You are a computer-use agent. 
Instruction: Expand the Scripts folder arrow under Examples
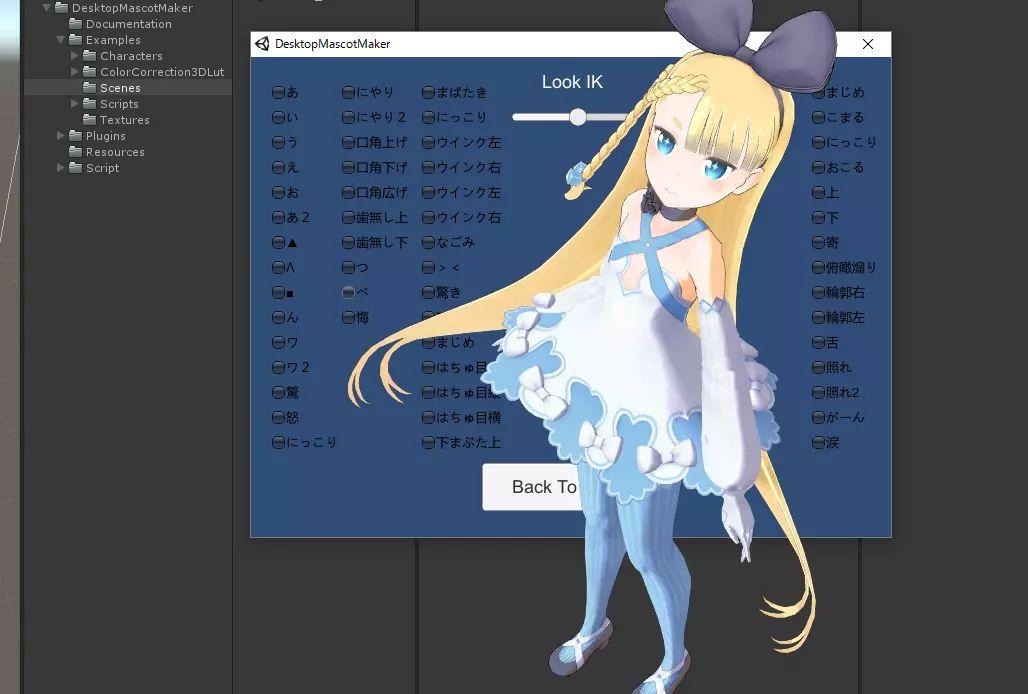point(74,104)
